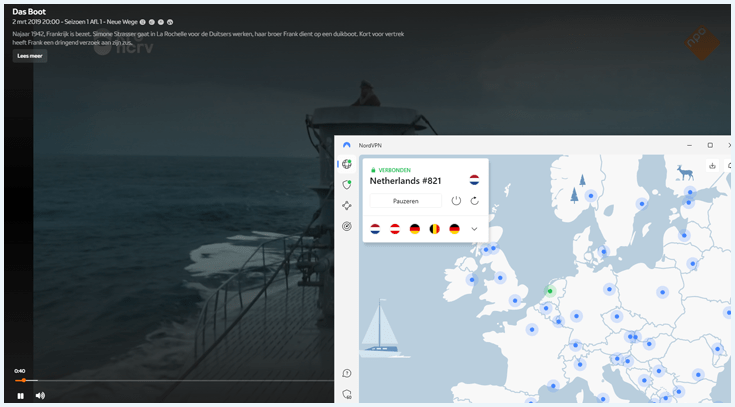
Task: Select the Austria flag in recent connections
Action: coord(395,229)
